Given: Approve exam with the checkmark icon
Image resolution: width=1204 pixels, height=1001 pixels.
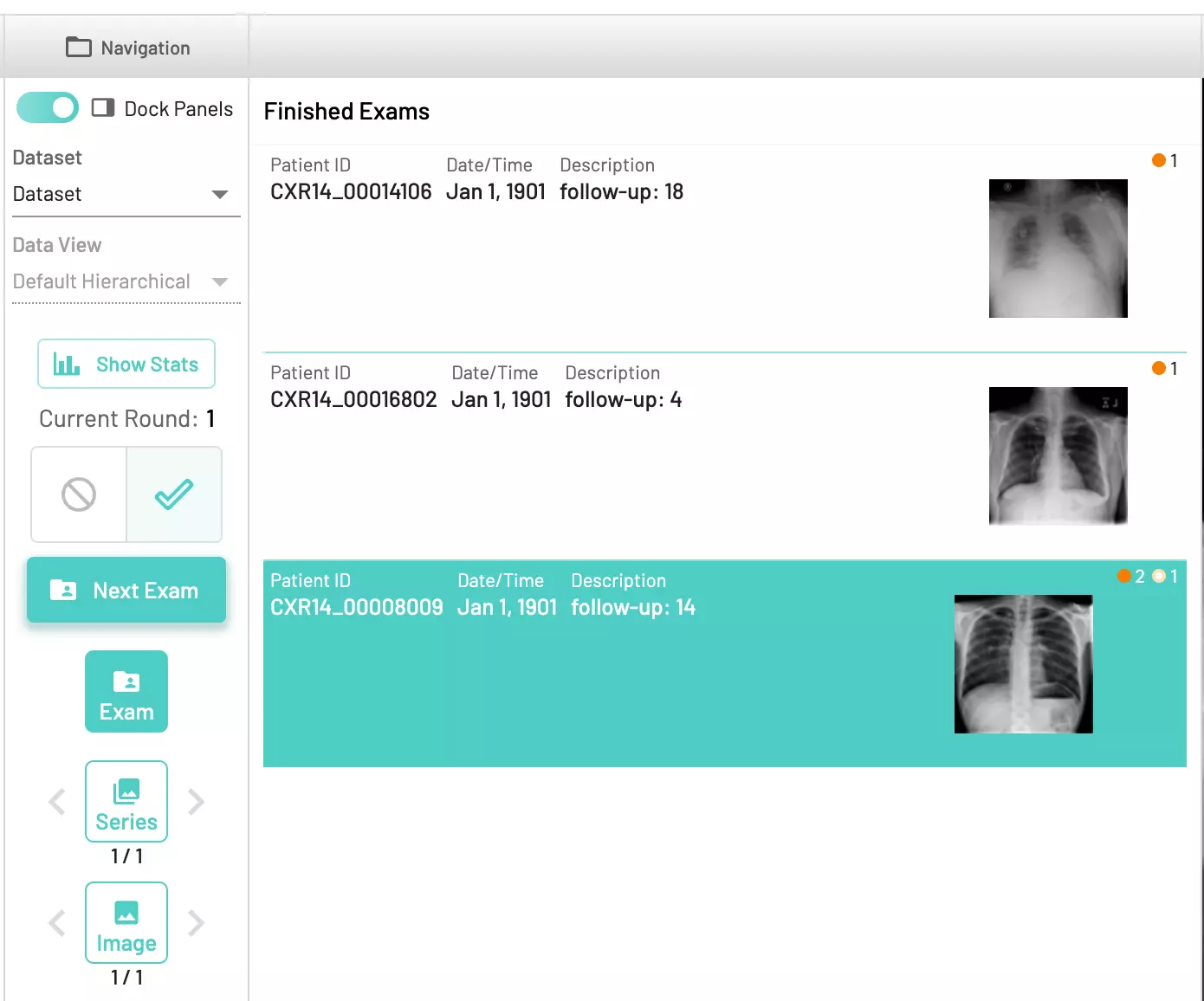Looking at the screenshot, I should tap(174, 494).
